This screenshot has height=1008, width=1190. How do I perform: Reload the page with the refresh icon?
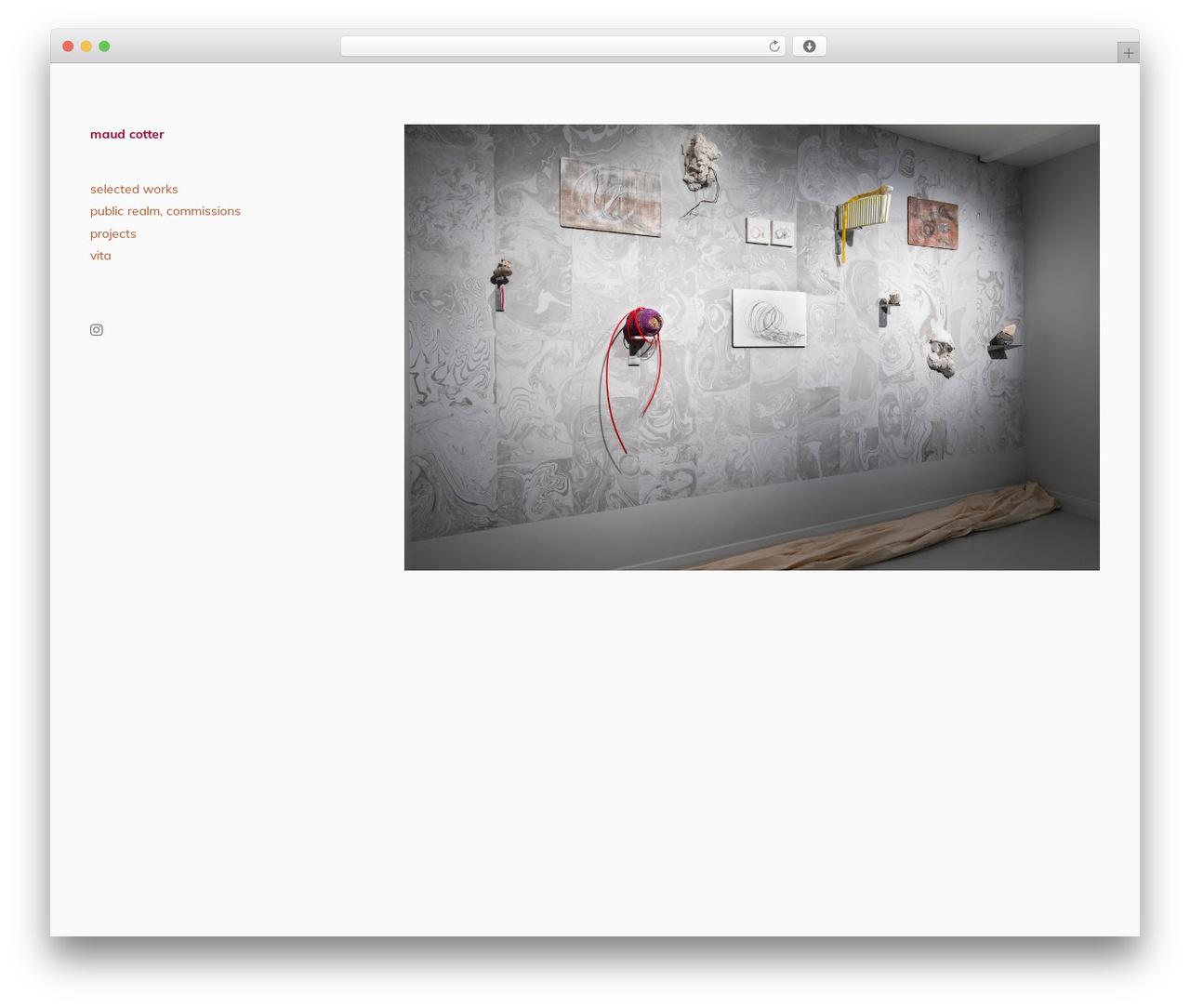click(773, 46)
